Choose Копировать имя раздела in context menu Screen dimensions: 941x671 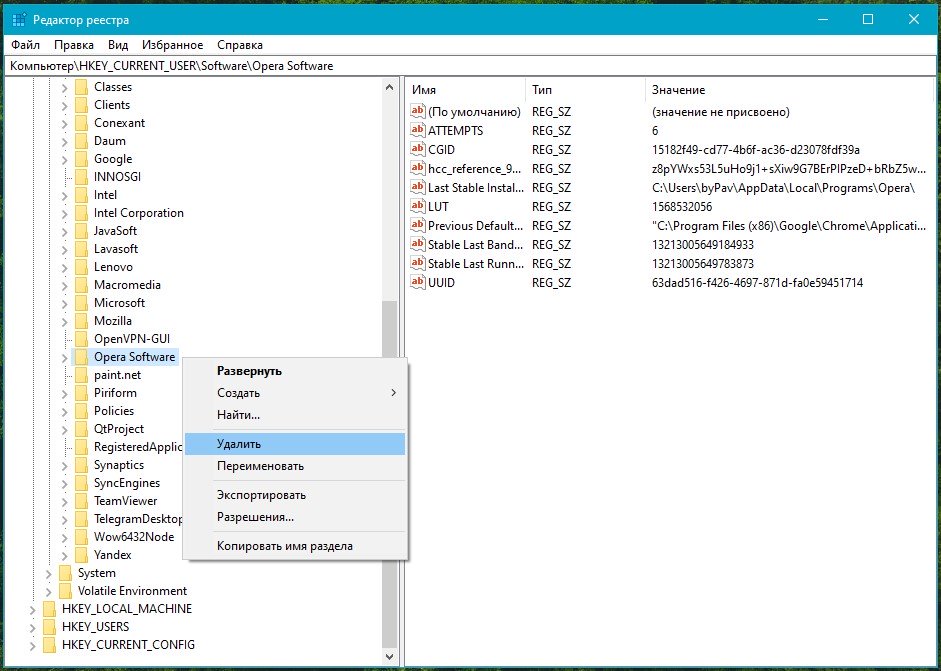[295, 546]
